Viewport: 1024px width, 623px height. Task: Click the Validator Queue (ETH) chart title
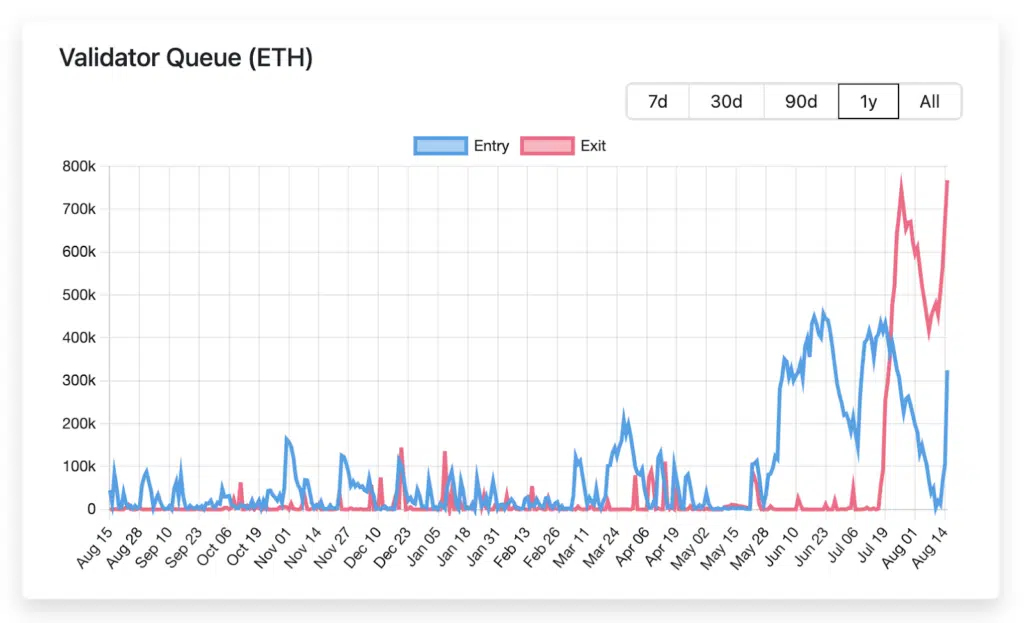185,58
